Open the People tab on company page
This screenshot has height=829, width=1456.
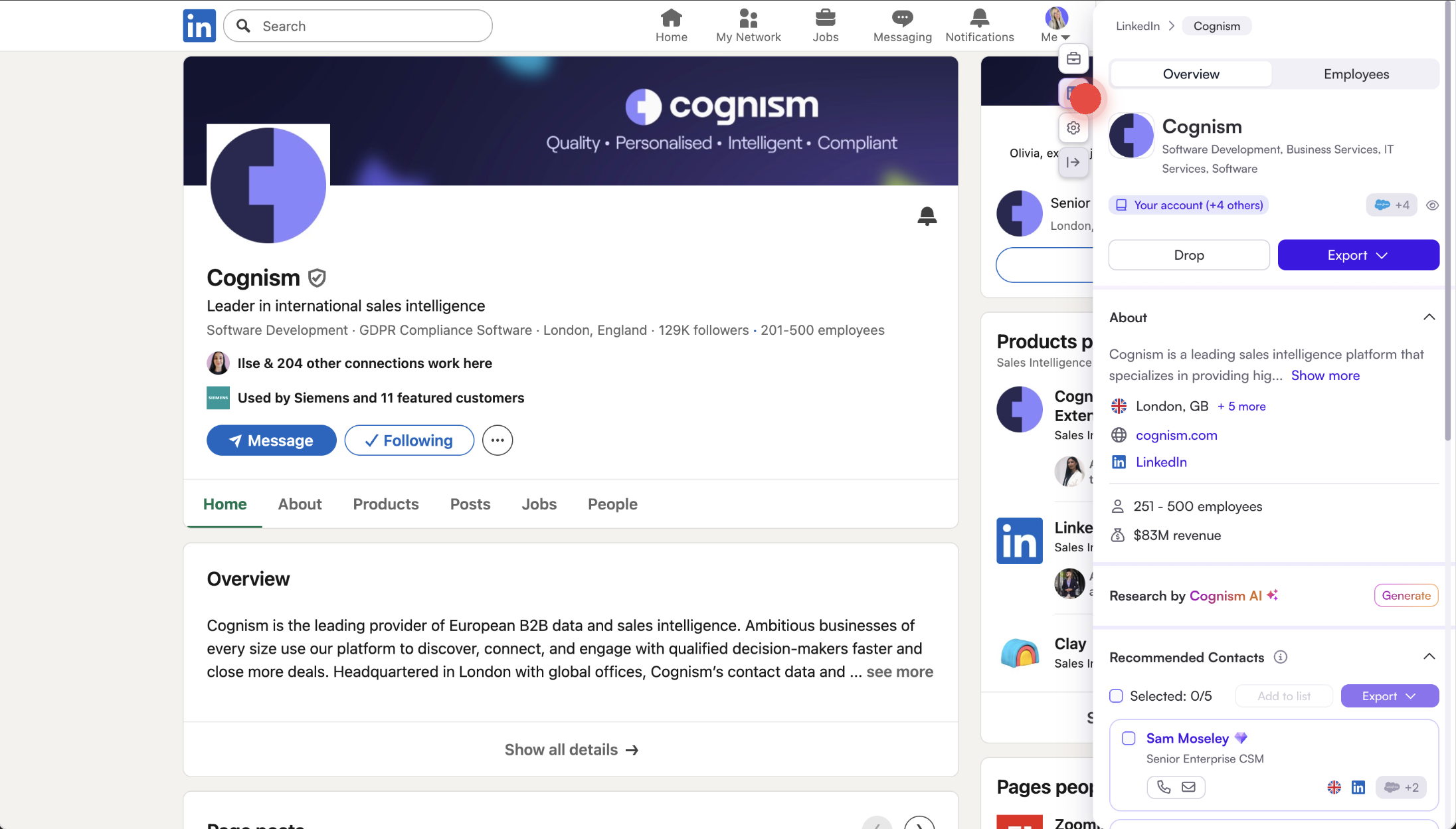pyautogui.click(x=612, y=504)
